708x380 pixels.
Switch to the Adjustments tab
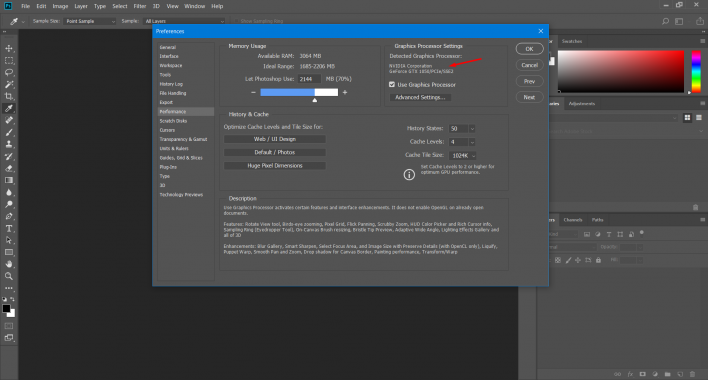pyautogui.click(x=582, y=103)
